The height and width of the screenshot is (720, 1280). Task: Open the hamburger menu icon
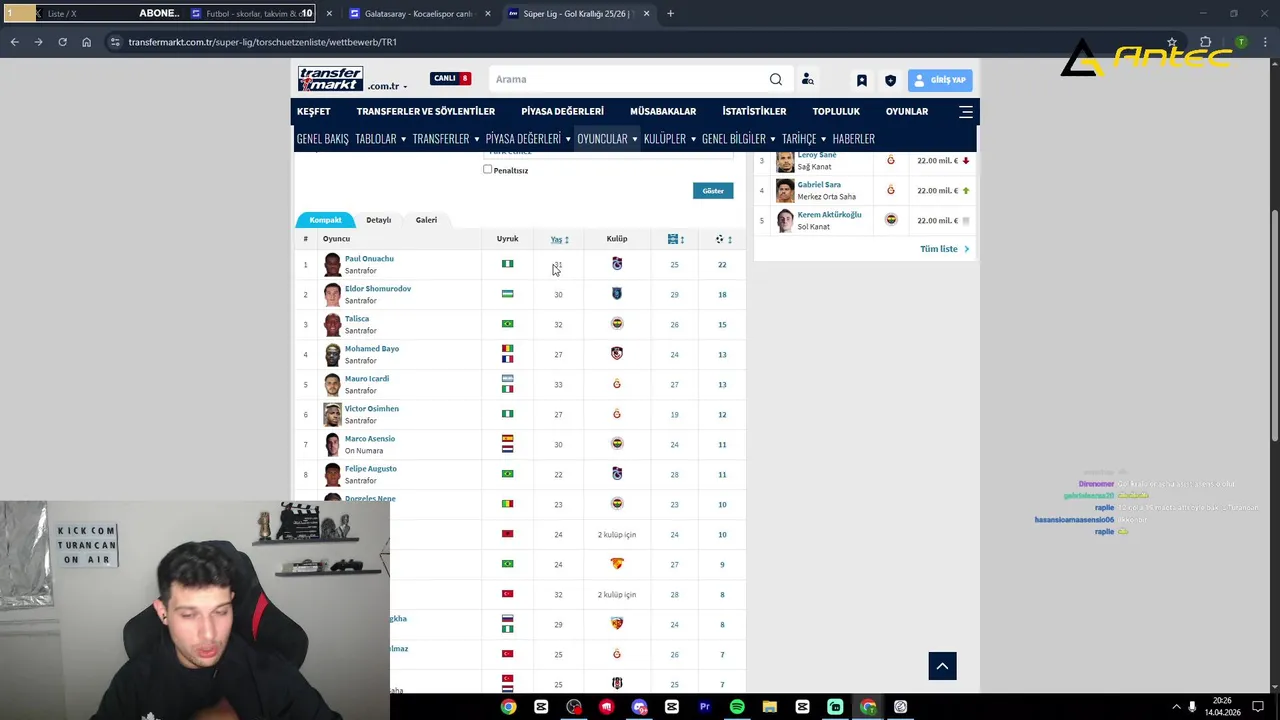[x=966, y=111]
